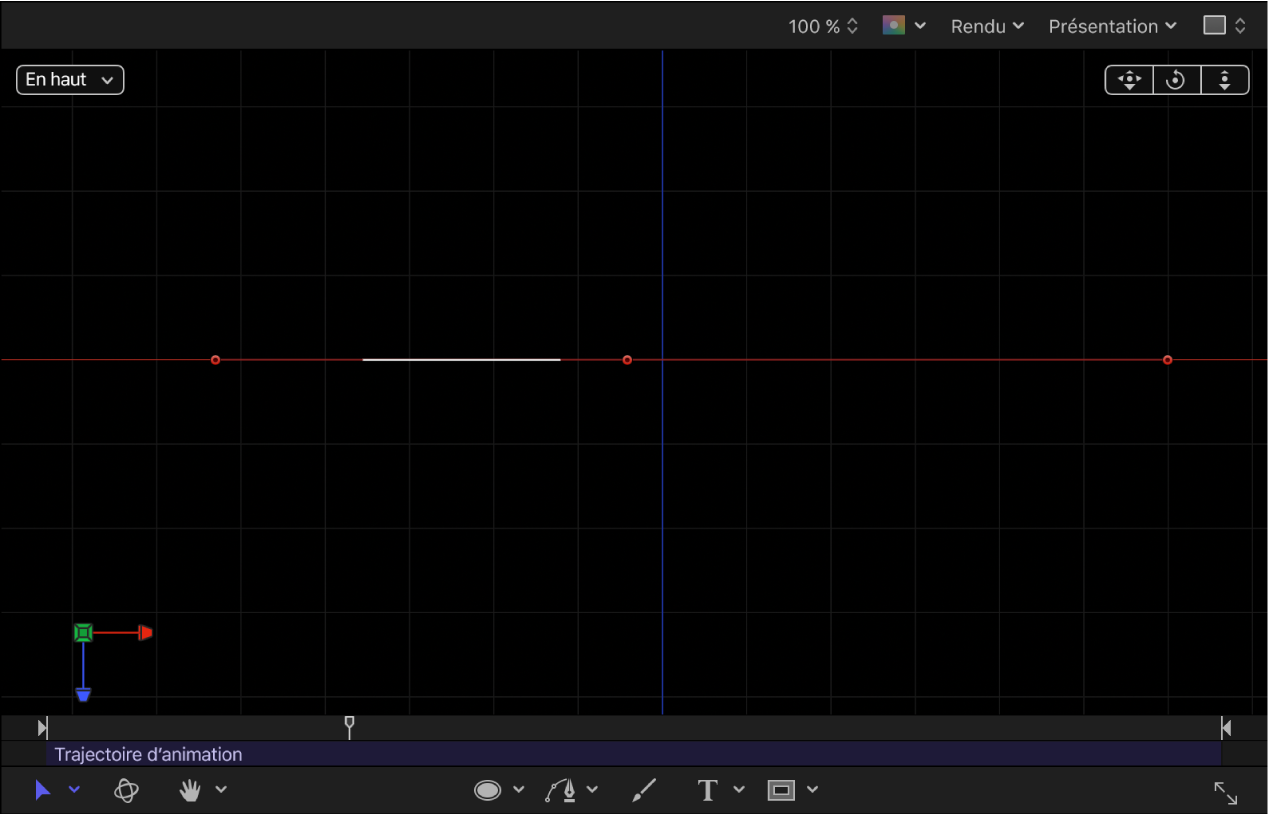Screen dimensions: 1269x814
Task: Click the Trajectoire d'animation timeline bar
Action: [632, 754]
